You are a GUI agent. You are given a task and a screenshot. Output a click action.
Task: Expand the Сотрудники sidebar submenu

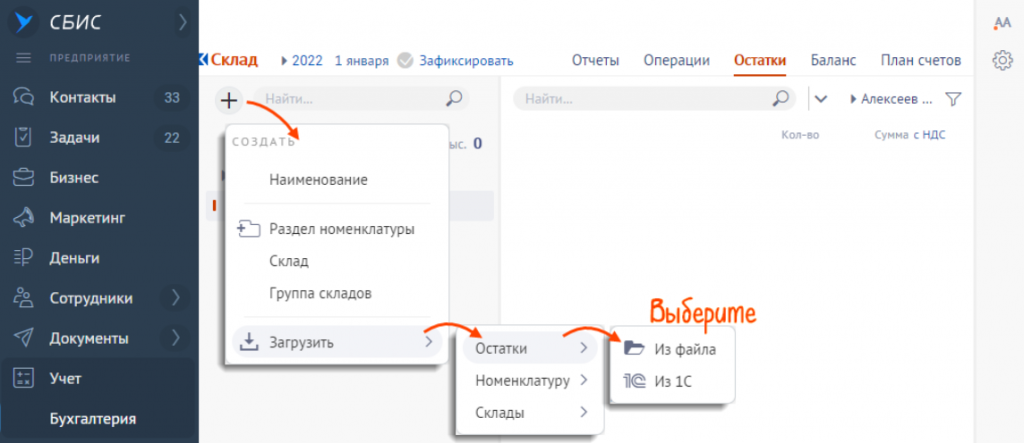point(176,297)
